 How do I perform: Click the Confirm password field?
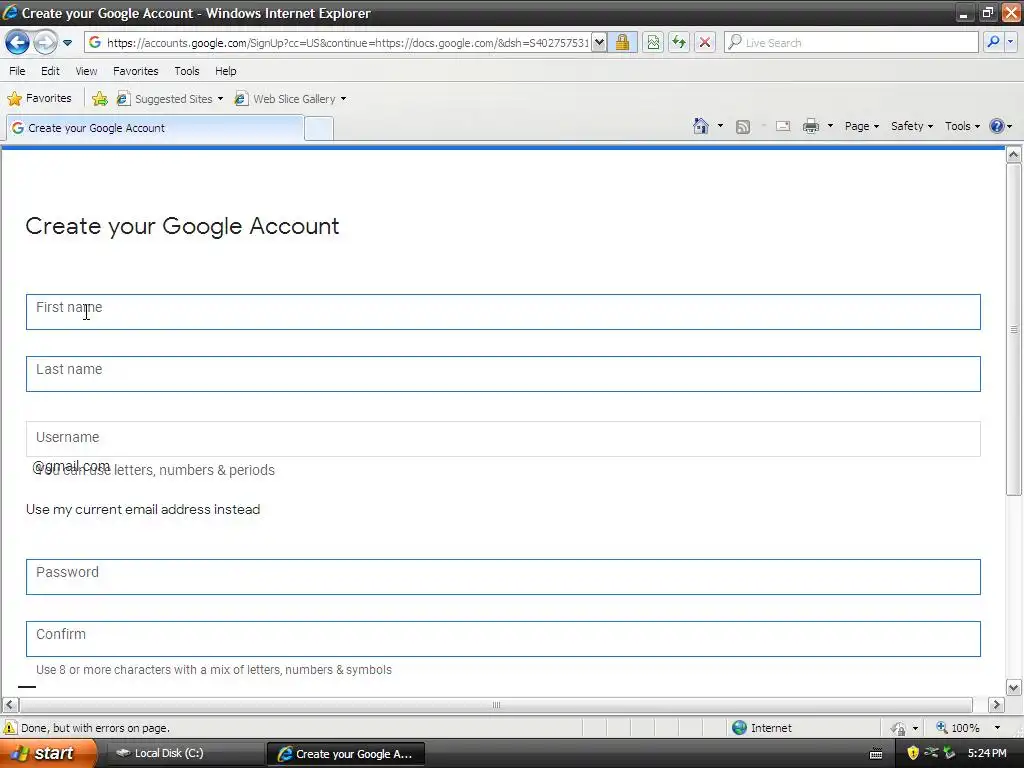(x=503, y=639)
